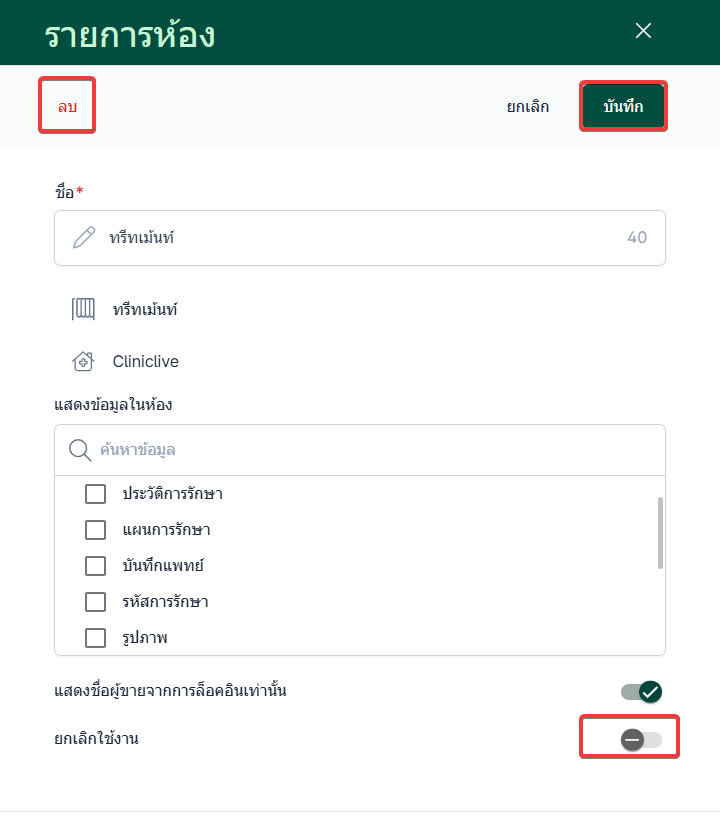Click the red ลบ delete button

(67, 106)
